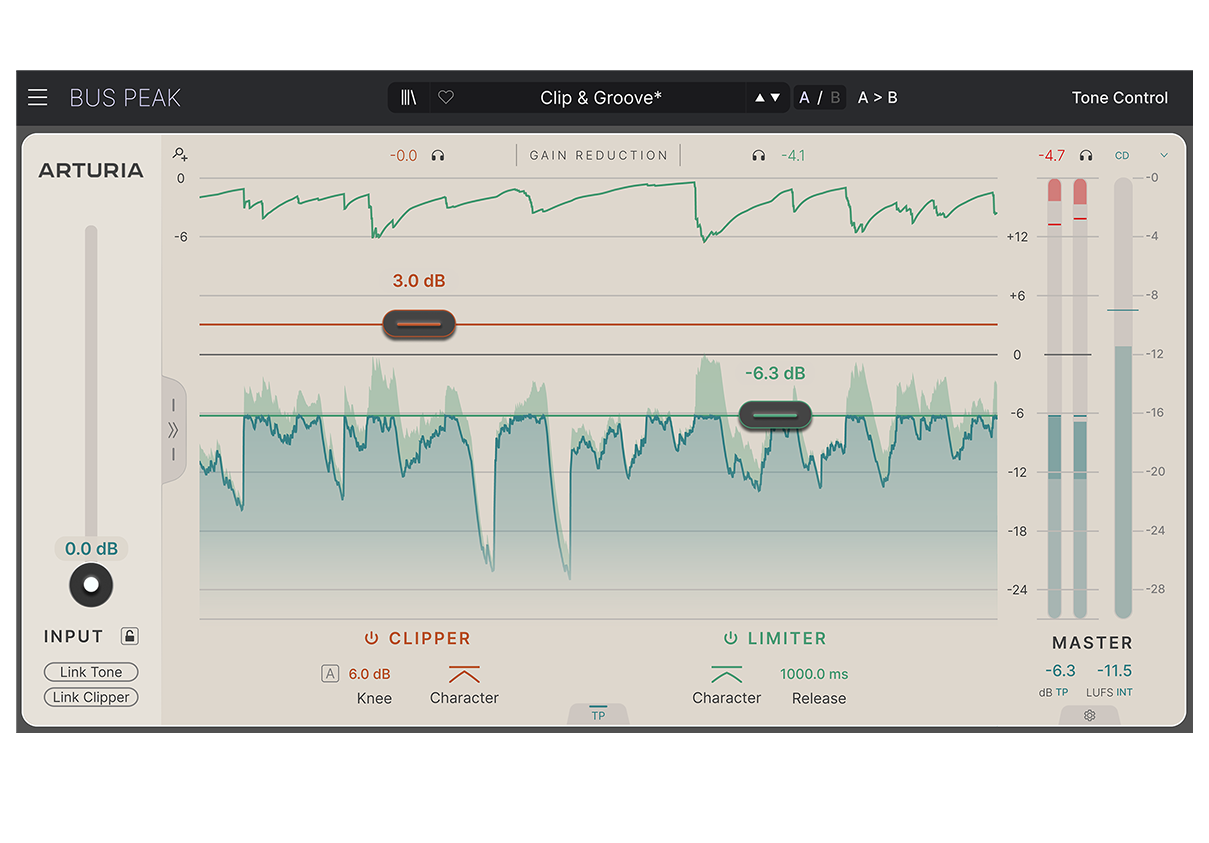Screen dimensions: 1209x843
Task: Click the clipper gain reduction headphone icon
Action: point(438,156)
